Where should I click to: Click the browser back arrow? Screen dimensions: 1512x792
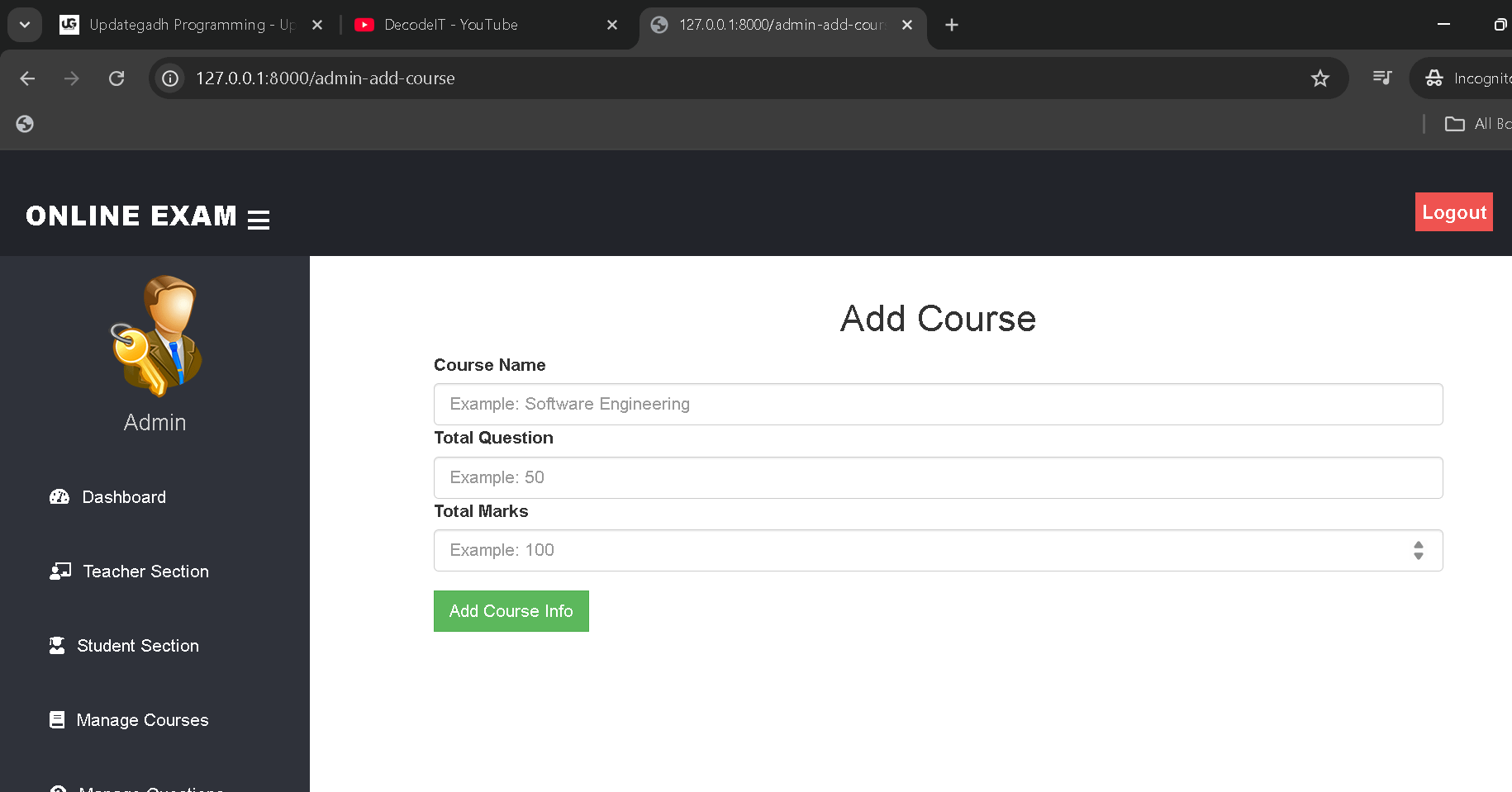27,78
